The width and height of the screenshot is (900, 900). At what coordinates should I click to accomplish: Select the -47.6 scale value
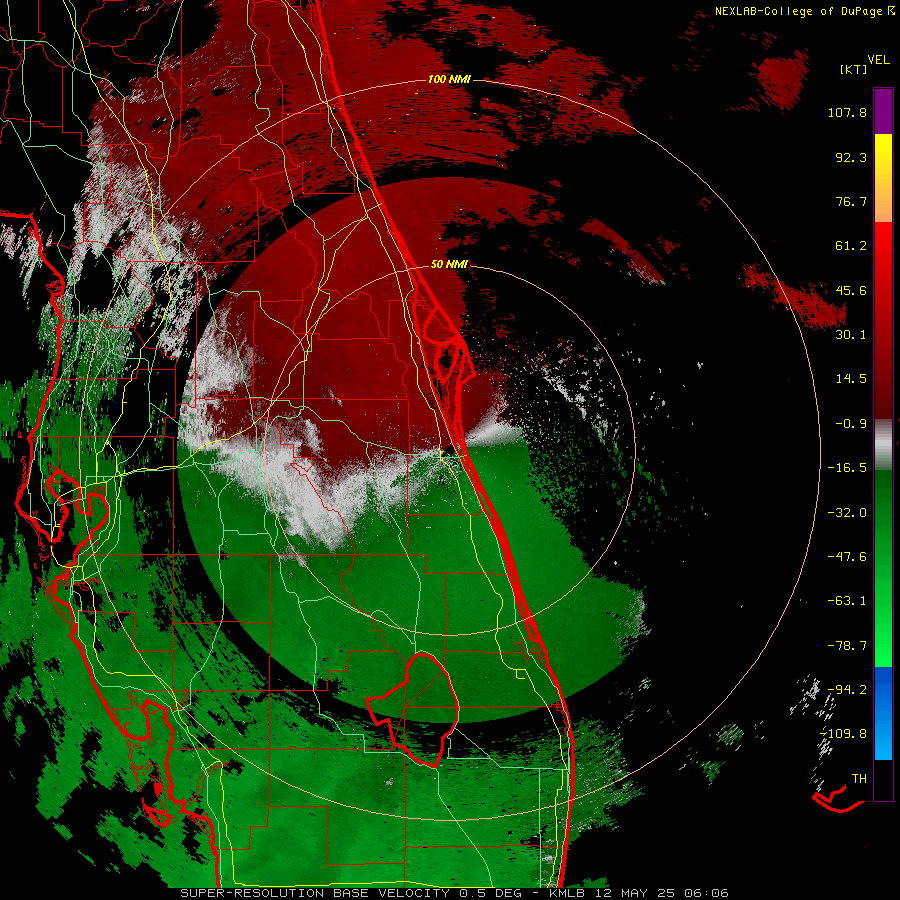coord(847,557)
